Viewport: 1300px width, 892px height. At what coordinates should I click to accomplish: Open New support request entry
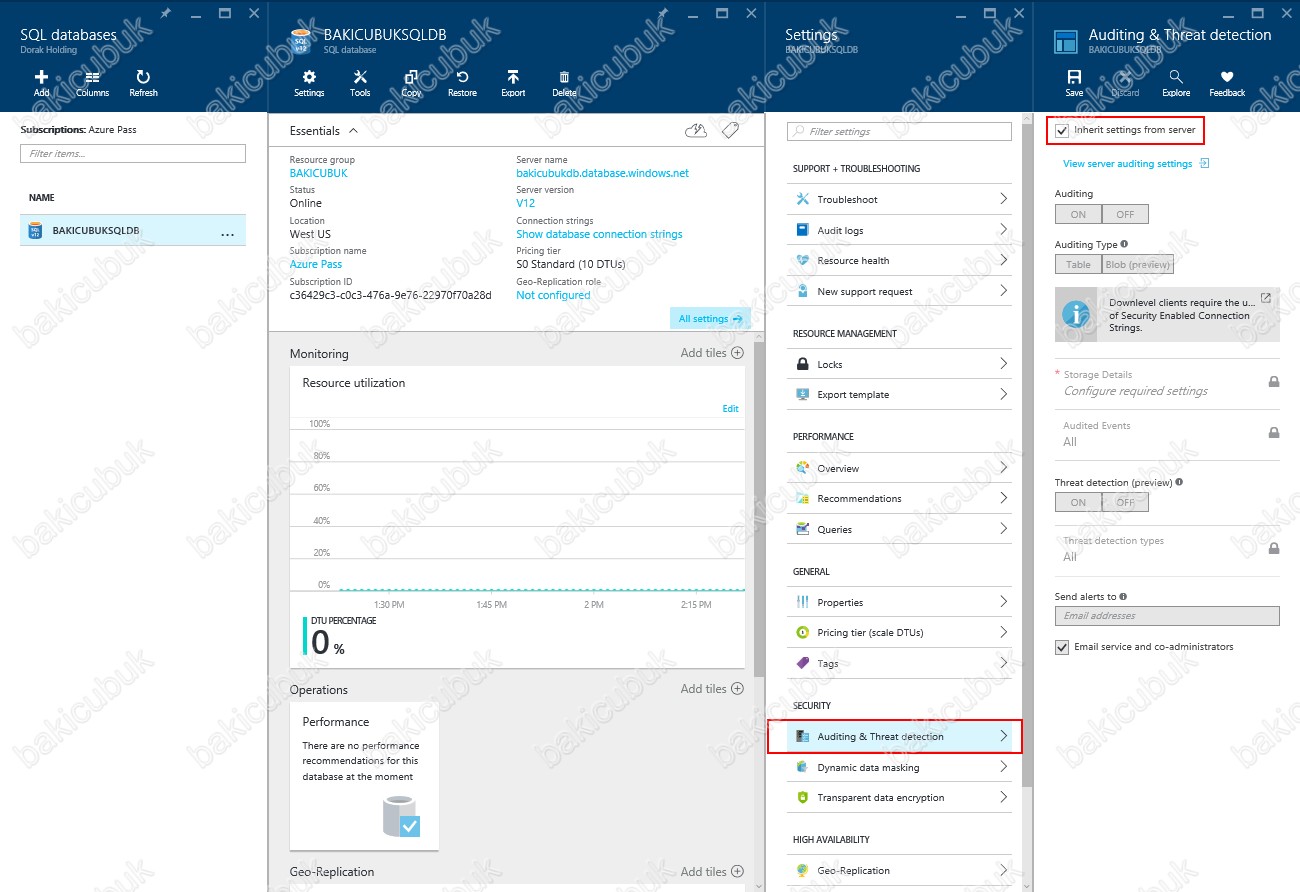pyautogui.click(x=899, y=291)
